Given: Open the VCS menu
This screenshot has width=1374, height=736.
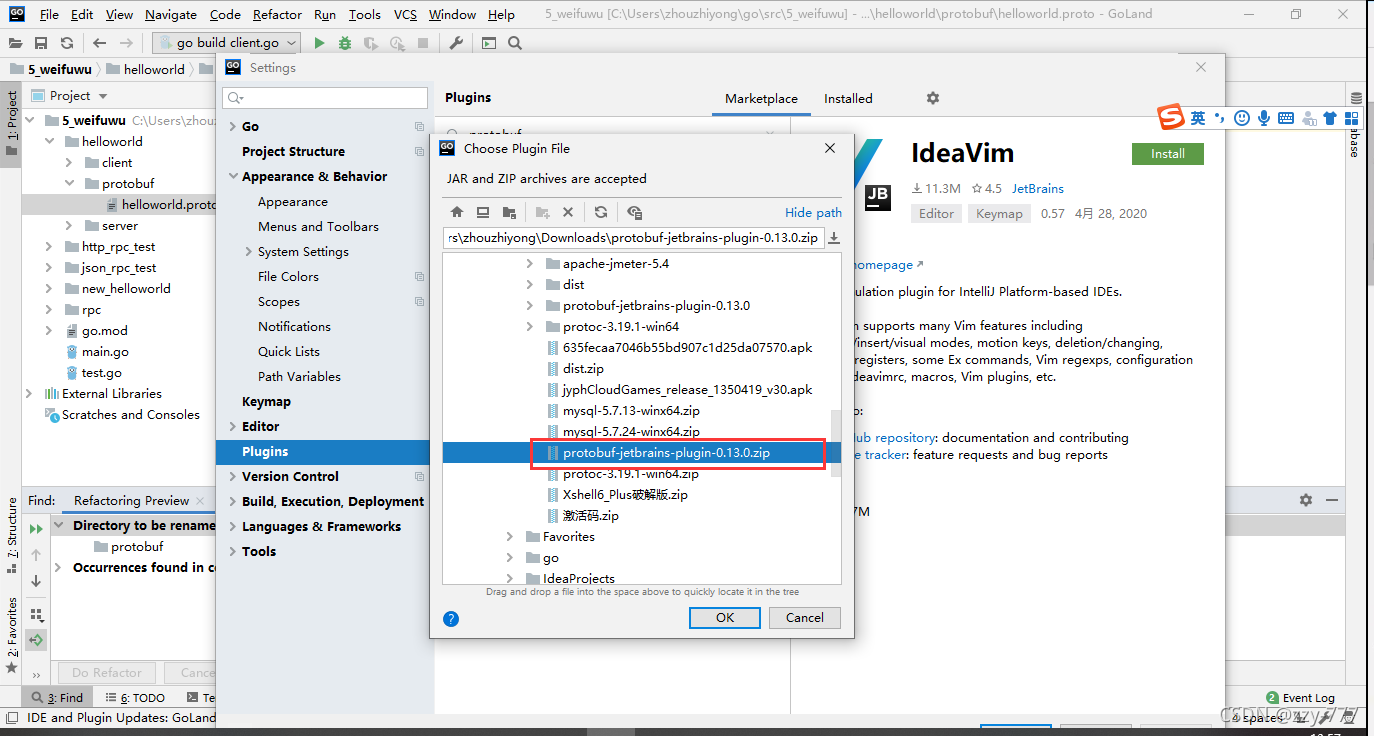Looking at the screenshot, I should [405, 14].
